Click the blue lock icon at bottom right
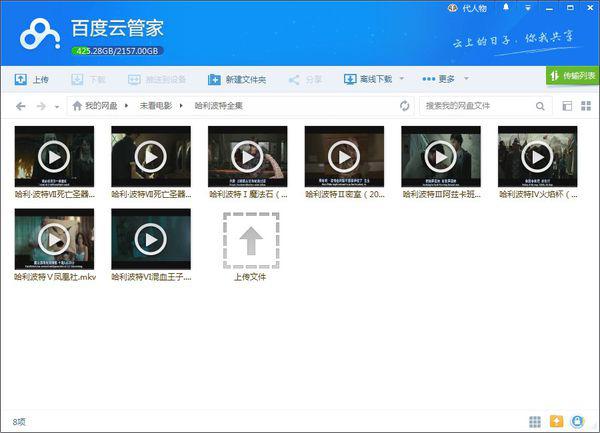 click(x=578, y=421)
